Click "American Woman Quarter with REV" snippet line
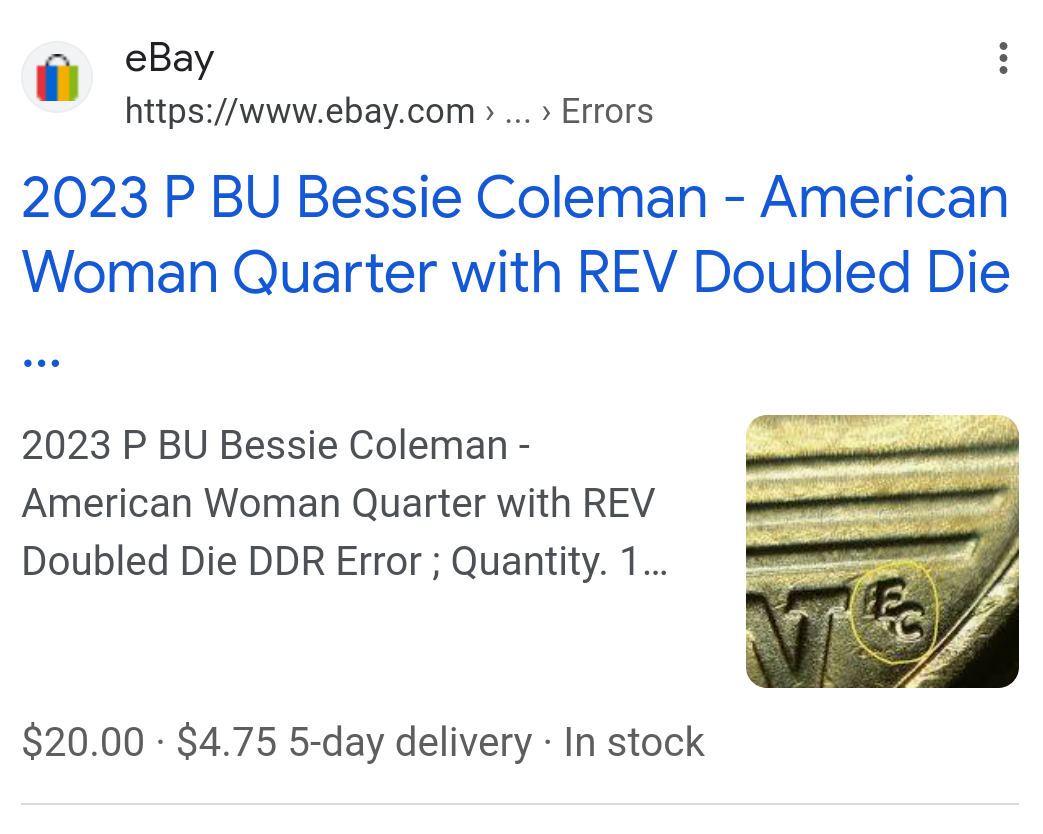This screenshot has width=1043, height=834. [x=338, y=504]
